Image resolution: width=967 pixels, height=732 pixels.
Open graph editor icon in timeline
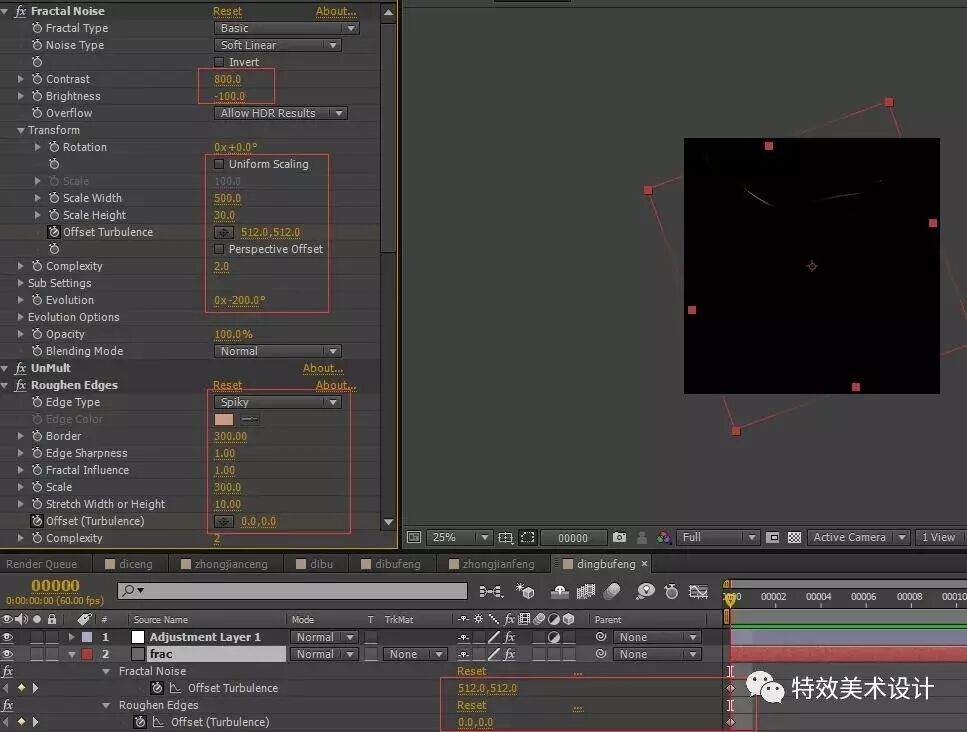[x=698, y=592]
